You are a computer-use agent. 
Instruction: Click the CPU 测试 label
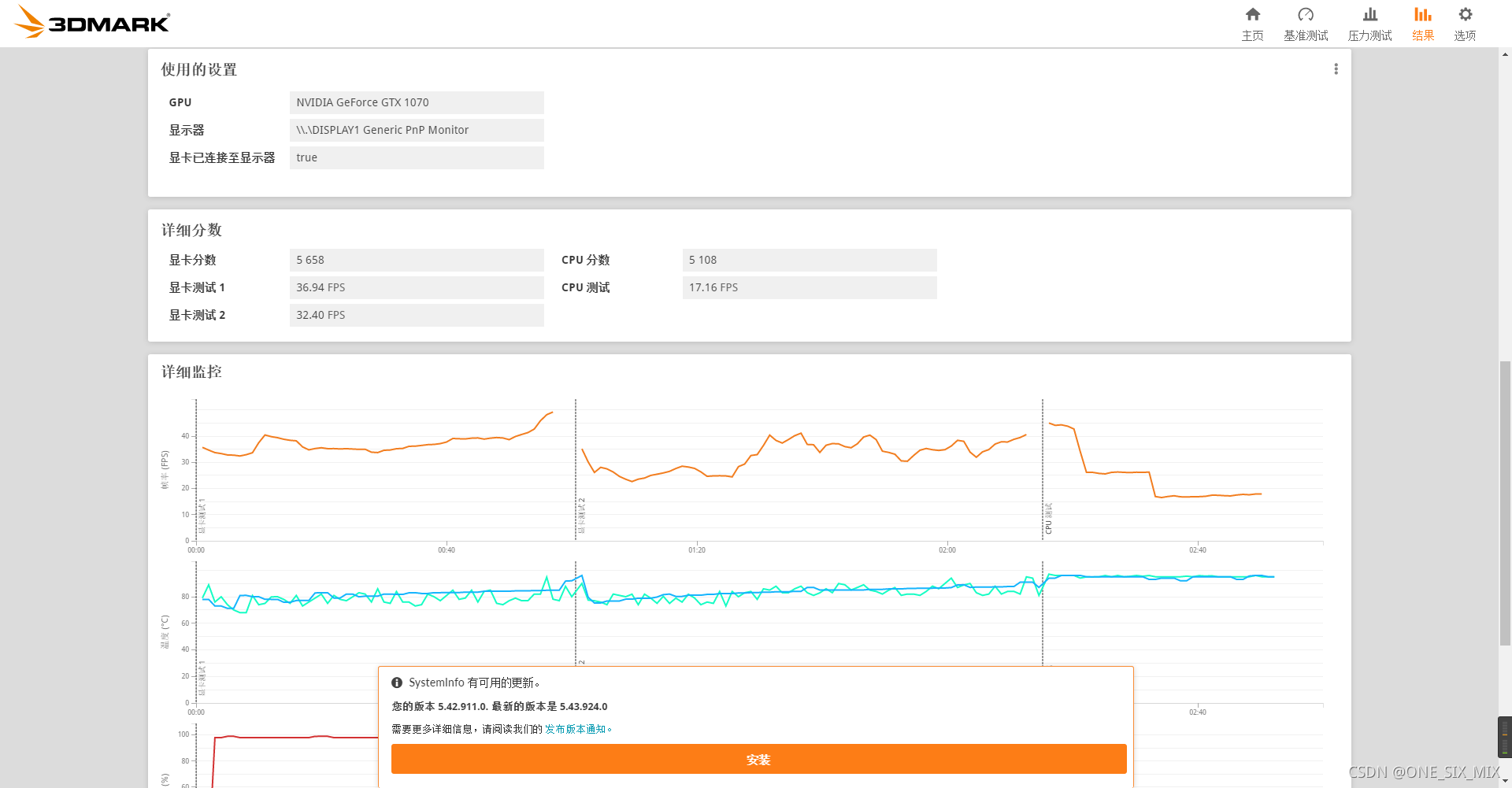(586, 287)
